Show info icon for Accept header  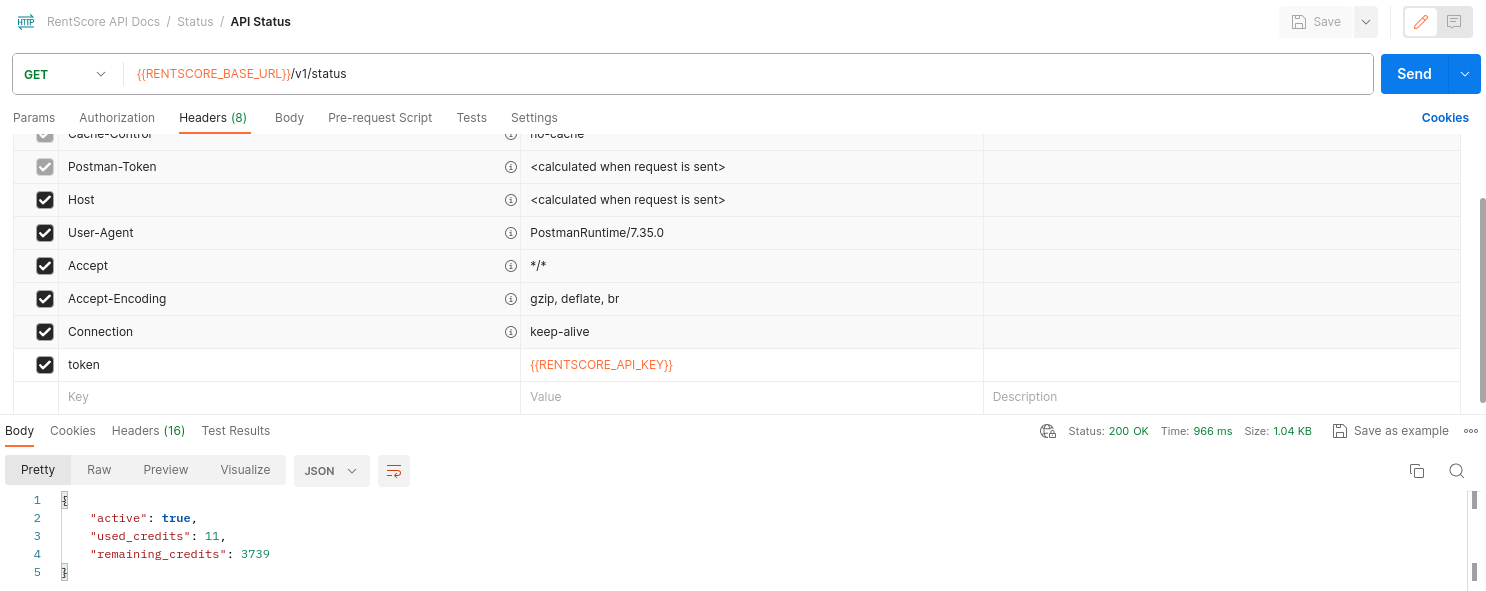pyautogui.click(x=510, y=266)
